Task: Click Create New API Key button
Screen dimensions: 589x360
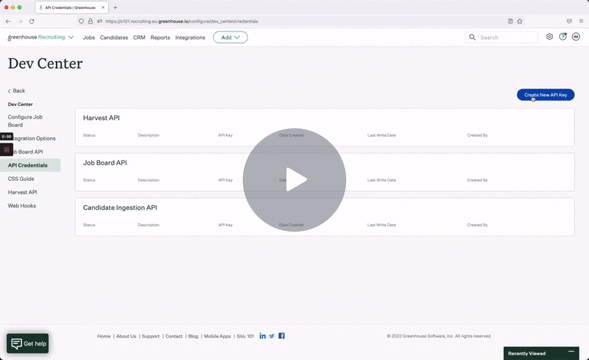Action: click(545, 95)
